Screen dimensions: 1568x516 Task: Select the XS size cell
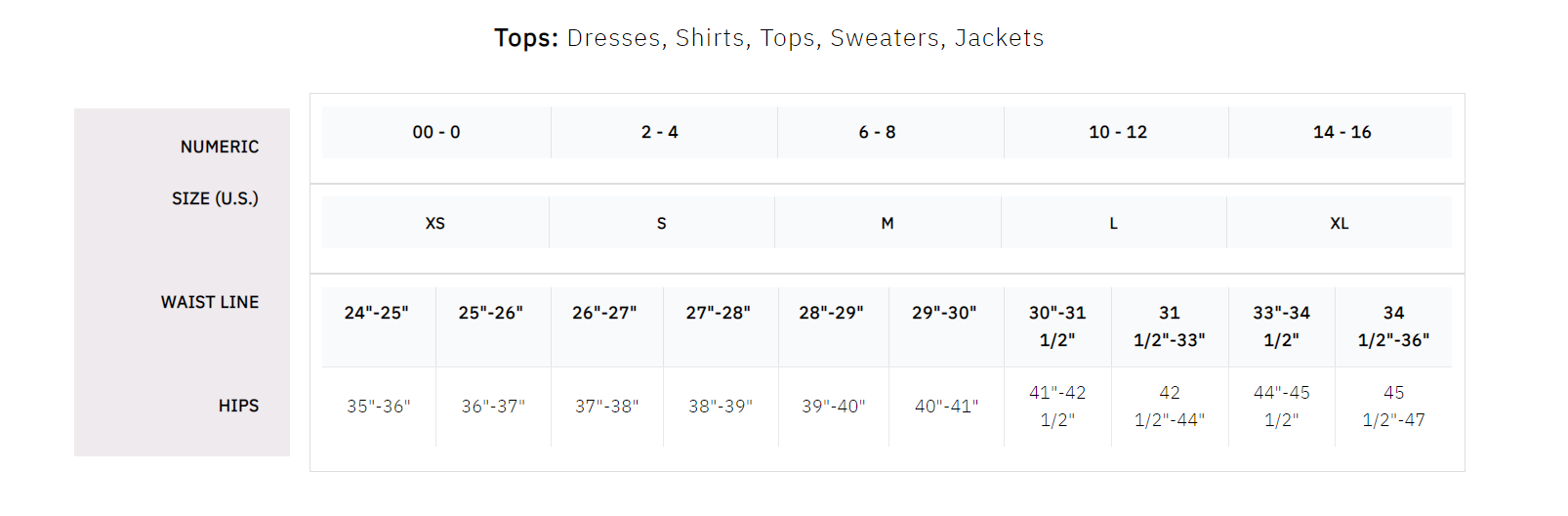[x=435, y=223]
